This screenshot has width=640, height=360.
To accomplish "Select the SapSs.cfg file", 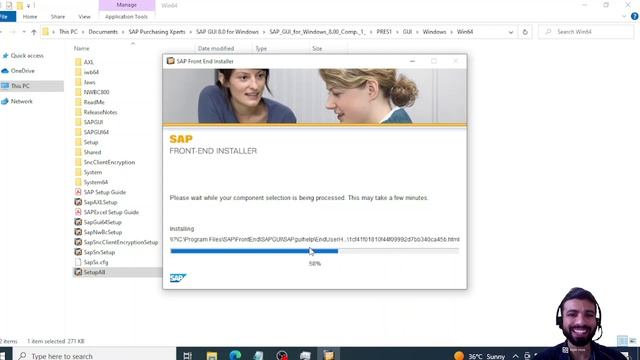I will coord(96,262).
